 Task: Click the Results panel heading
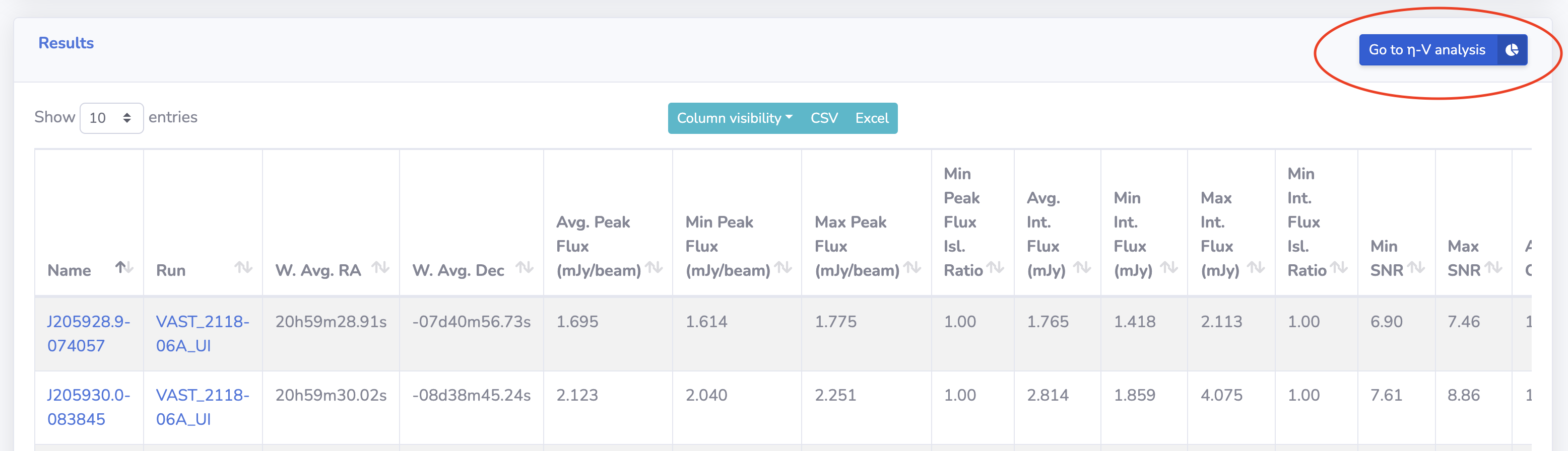[66, 43]
